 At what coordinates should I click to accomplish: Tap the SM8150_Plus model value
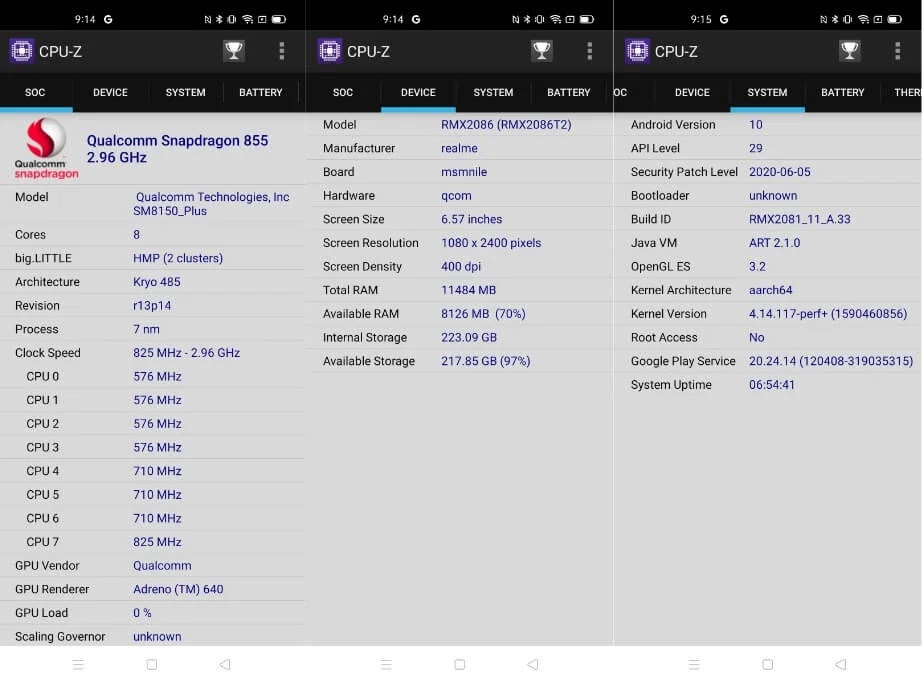[x=170, y=211]
